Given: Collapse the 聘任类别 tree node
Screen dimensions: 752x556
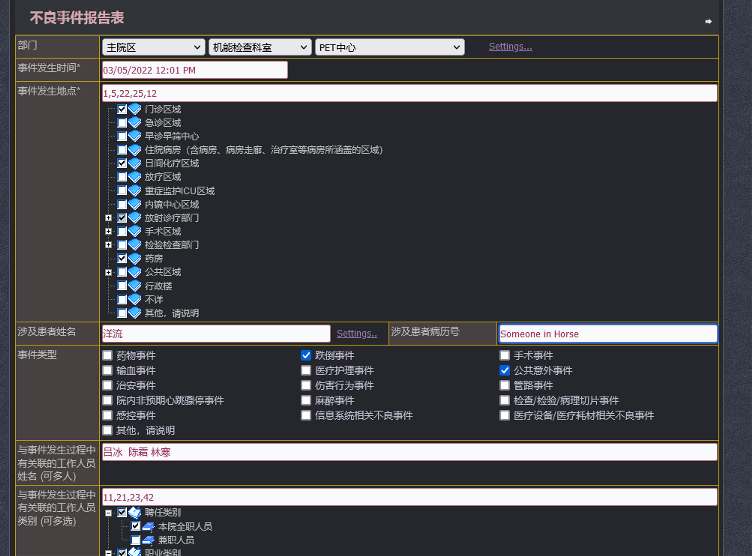Looking at the screenshot, I should (x=108, y=512).
